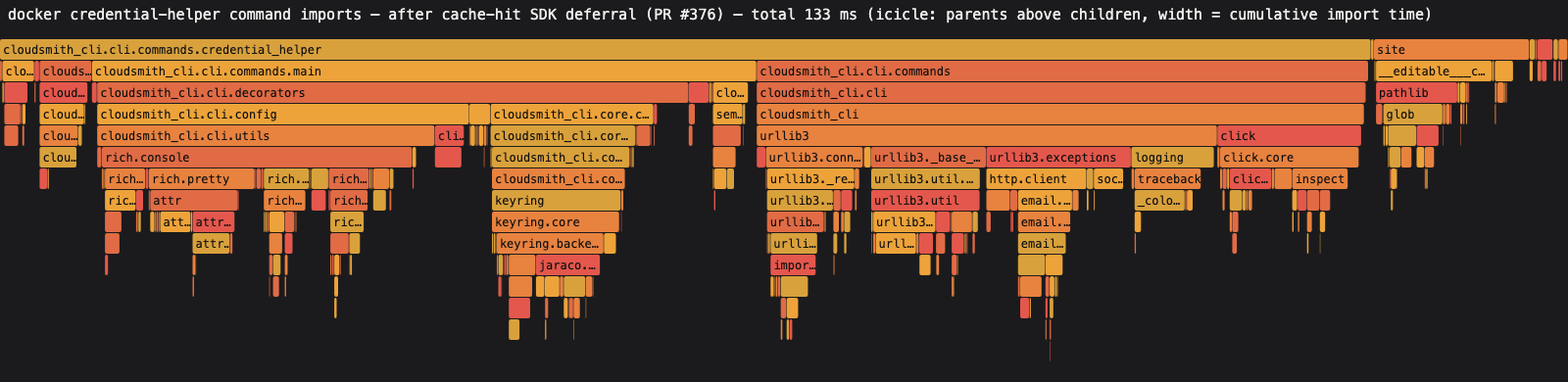Select the cloudsmith_cli.cli.config frame
The height and width of the screenshot is (382, 1568).
tap(283, 115)
